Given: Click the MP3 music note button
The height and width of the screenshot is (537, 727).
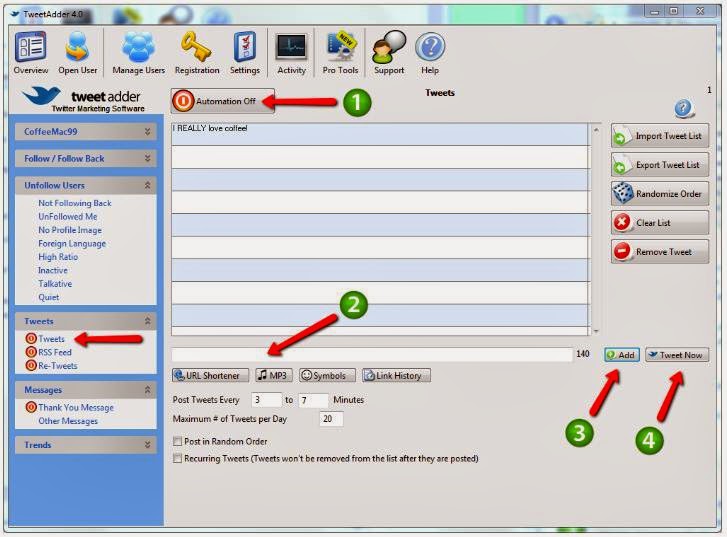Looking at the screenshot, I should pyautogui.click(x=274, y=375).
